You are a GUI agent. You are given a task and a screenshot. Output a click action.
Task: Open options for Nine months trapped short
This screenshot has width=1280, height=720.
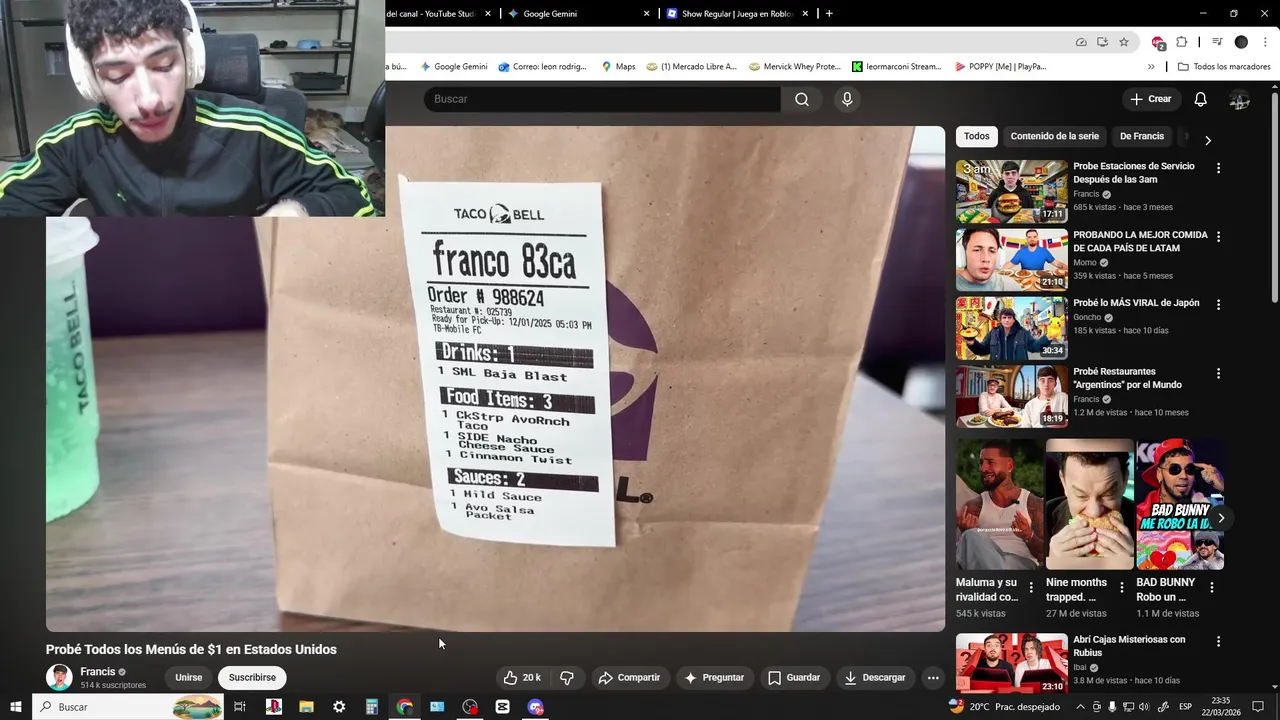click(x=1121, y=588)
